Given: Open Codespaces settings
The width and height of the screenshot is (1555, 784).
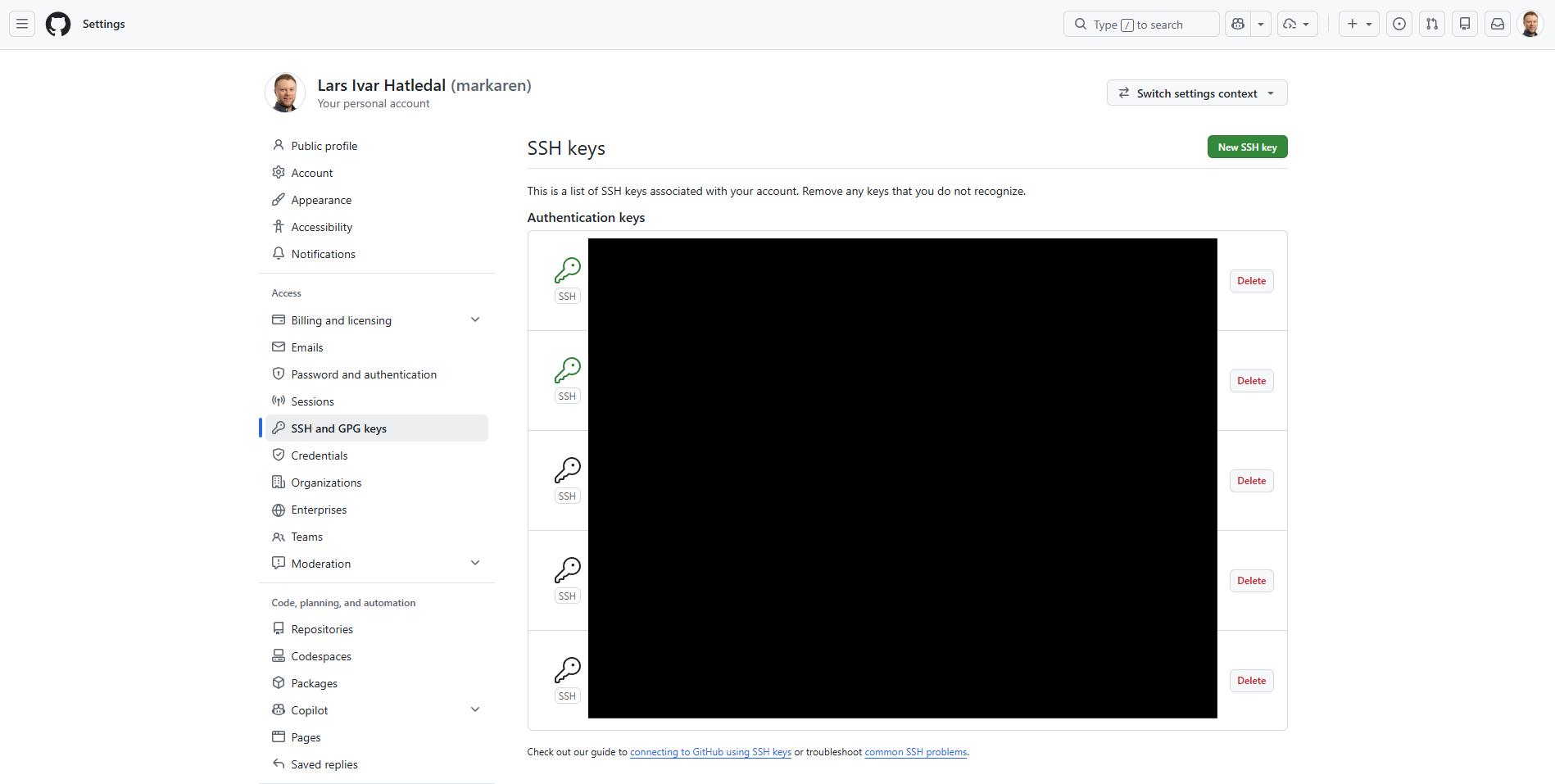Looking at the screenshot, I should point(377,656).
